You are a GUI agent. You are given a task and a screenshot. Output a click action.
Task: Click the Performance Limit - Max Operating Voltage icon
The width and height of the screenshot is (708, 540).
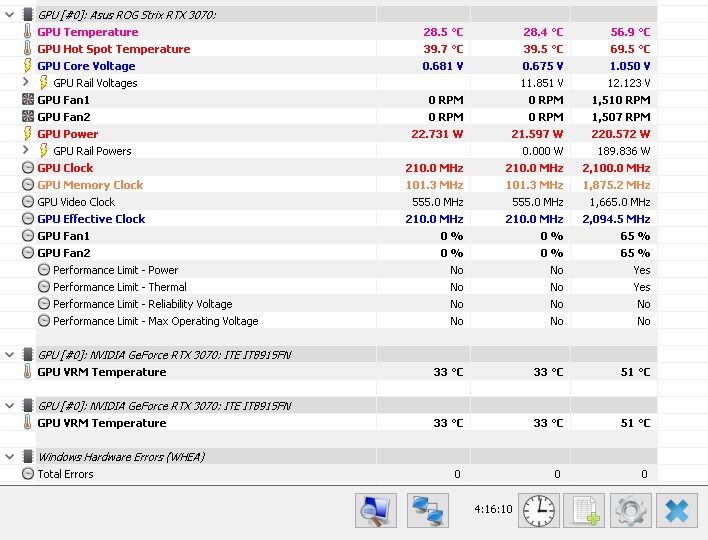click(44, 321)
